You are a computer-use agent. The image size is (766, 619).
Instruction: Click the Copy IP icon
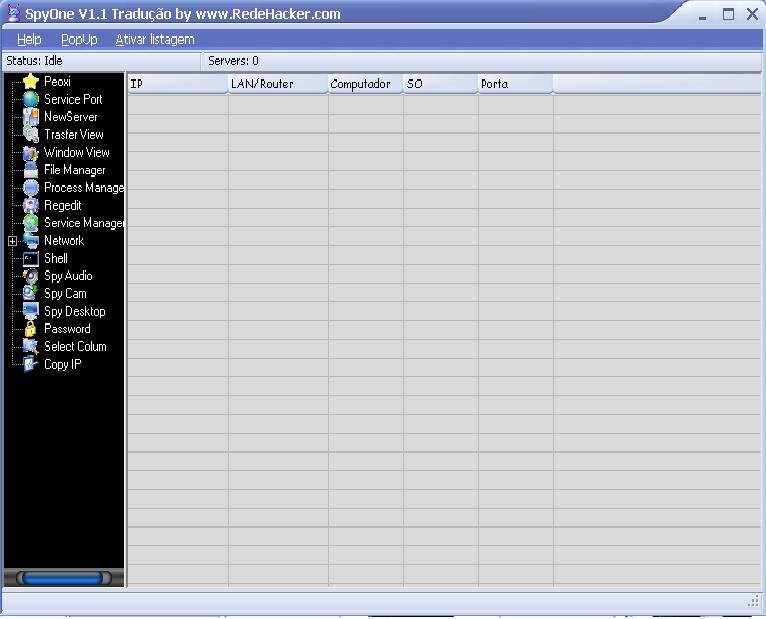click(x=31, y=364)
